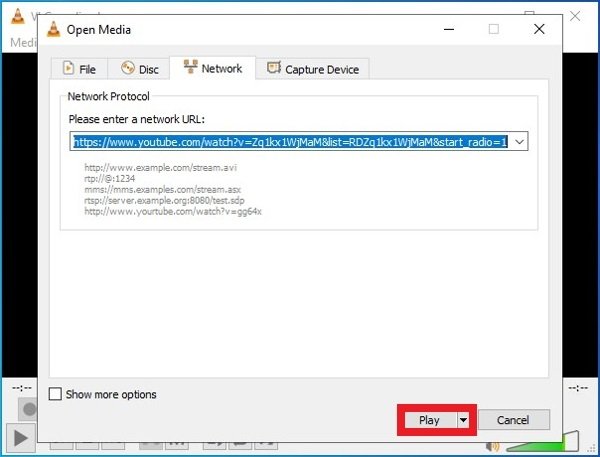Close the VLC main window
The height and width of the screenshot is (457, 600).
[575, 16]
